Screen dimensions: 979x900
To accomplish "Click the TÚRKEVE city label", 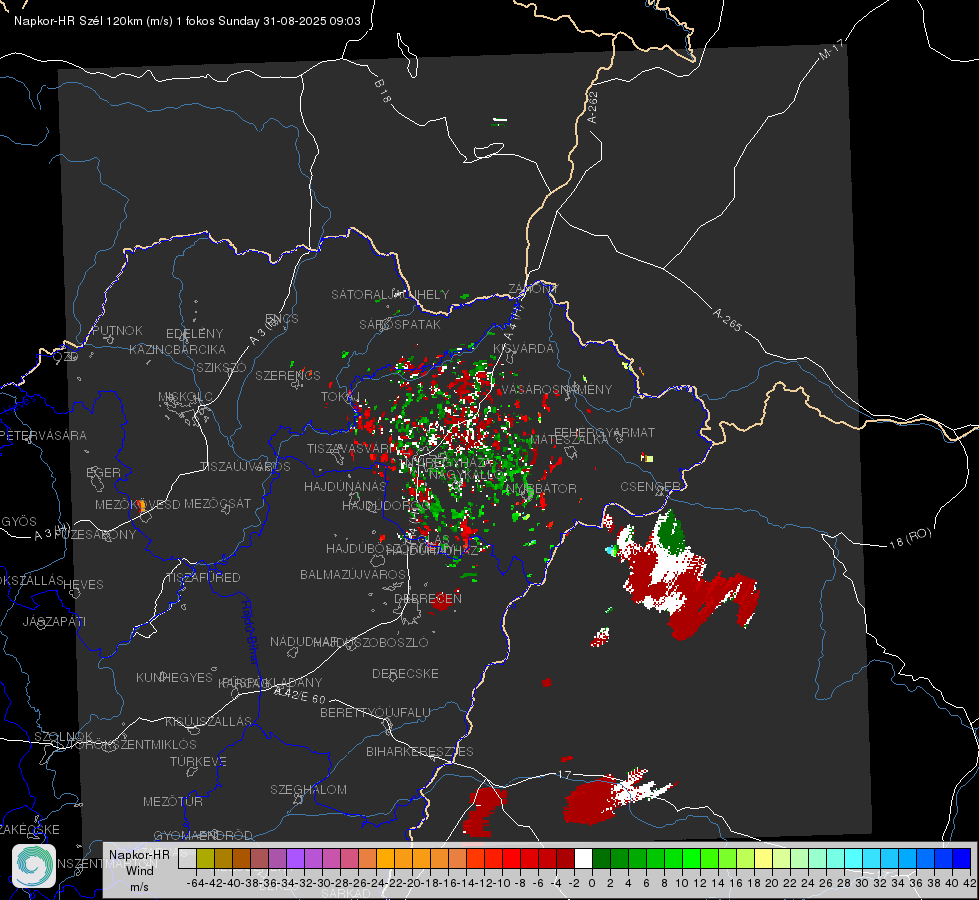I will click(x=199, y=762).
